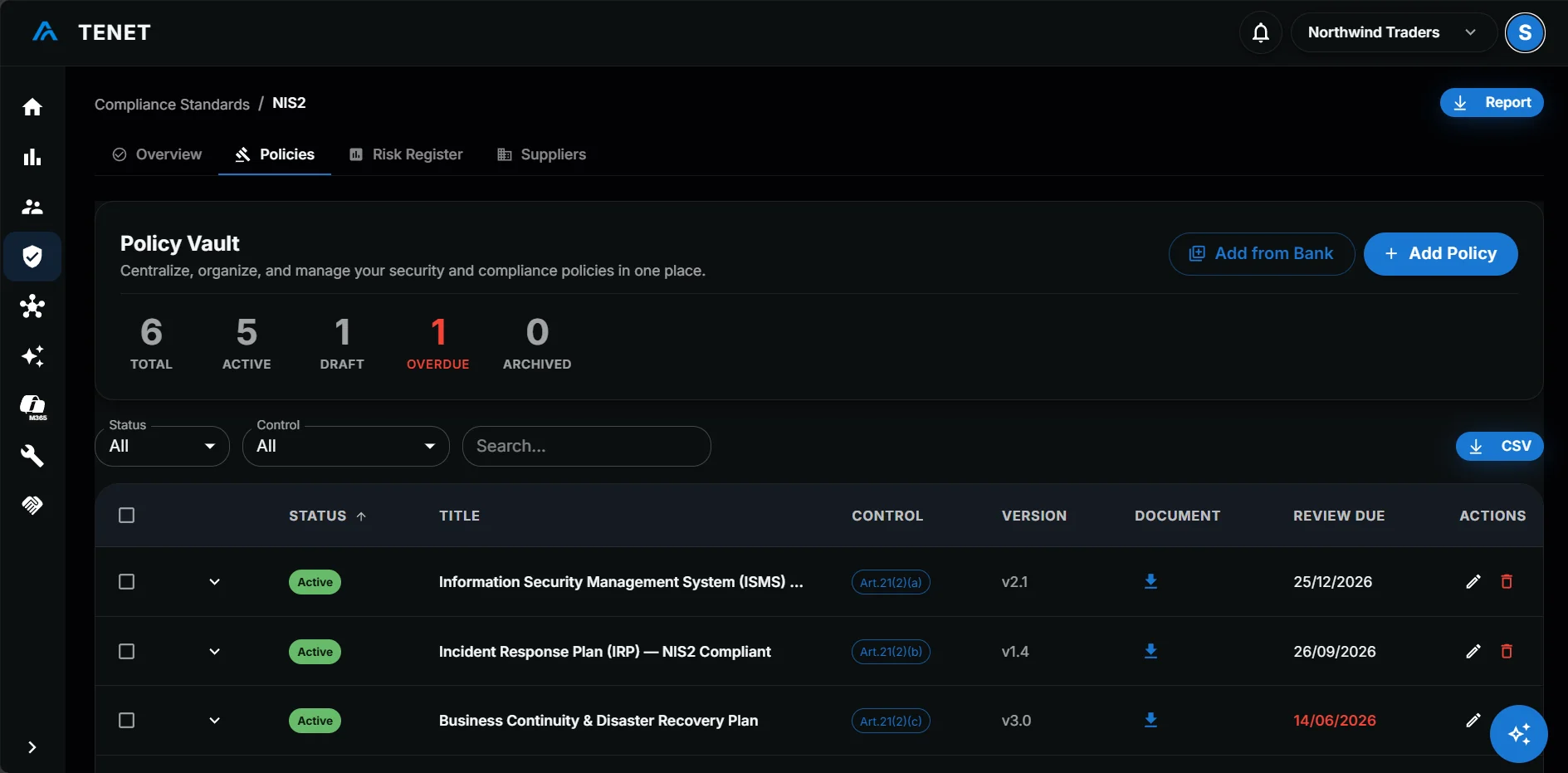Open the bar chart dashboard sidebar icon
The image size is (1568, 773).
coord(32,157)
